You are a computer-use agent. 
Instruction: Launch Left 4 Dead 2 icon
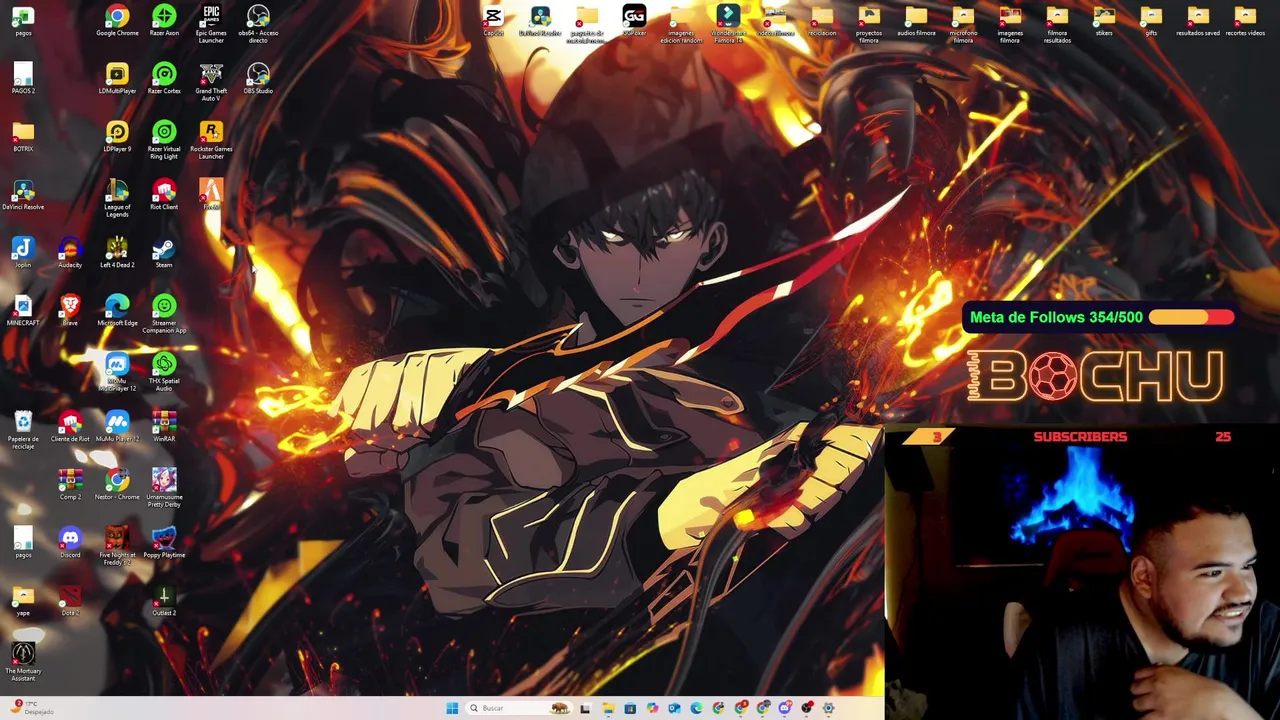(117, 253)
